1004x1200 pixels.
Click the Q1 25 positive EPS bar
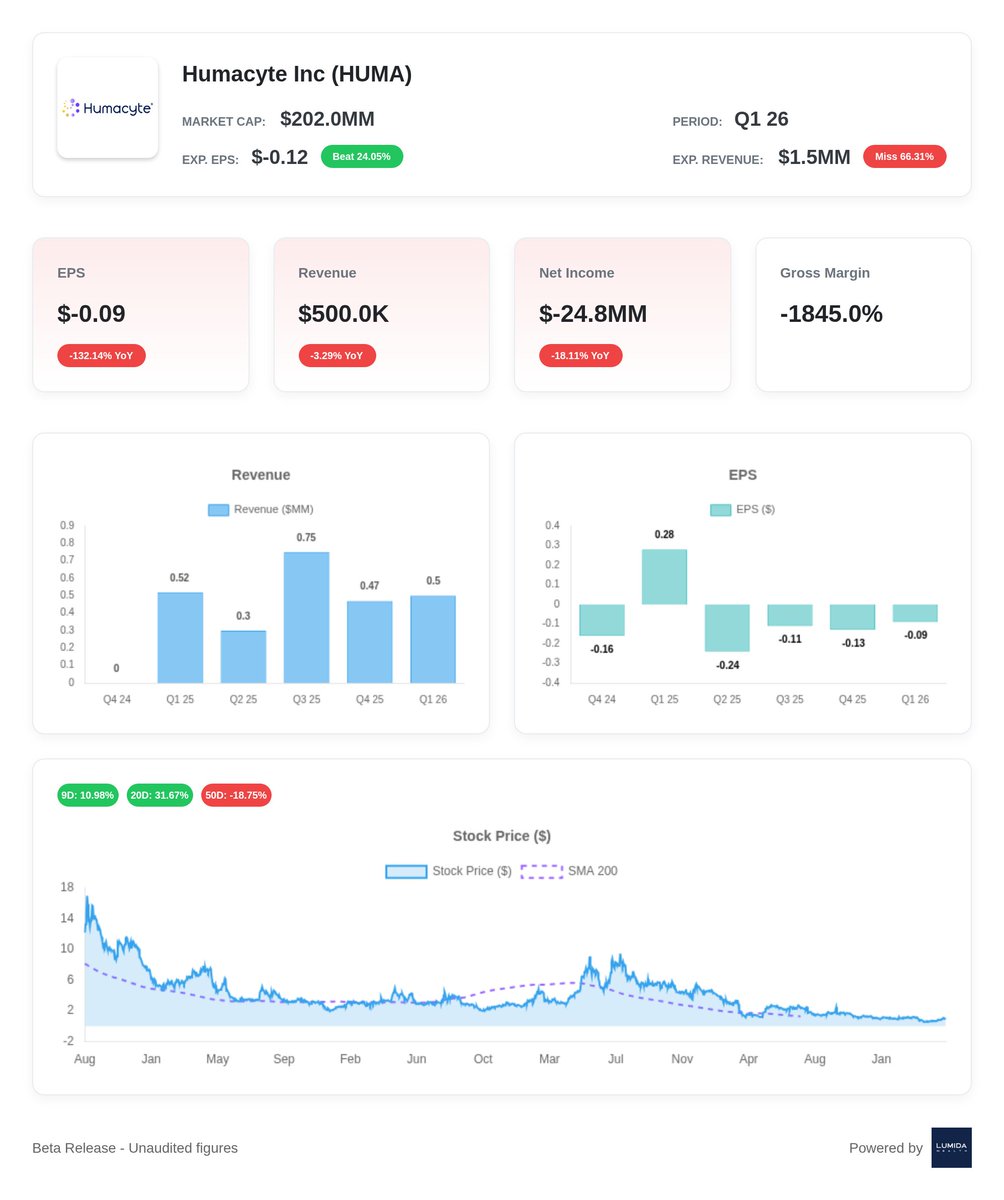pyautogui.click(x=665, y=577)
